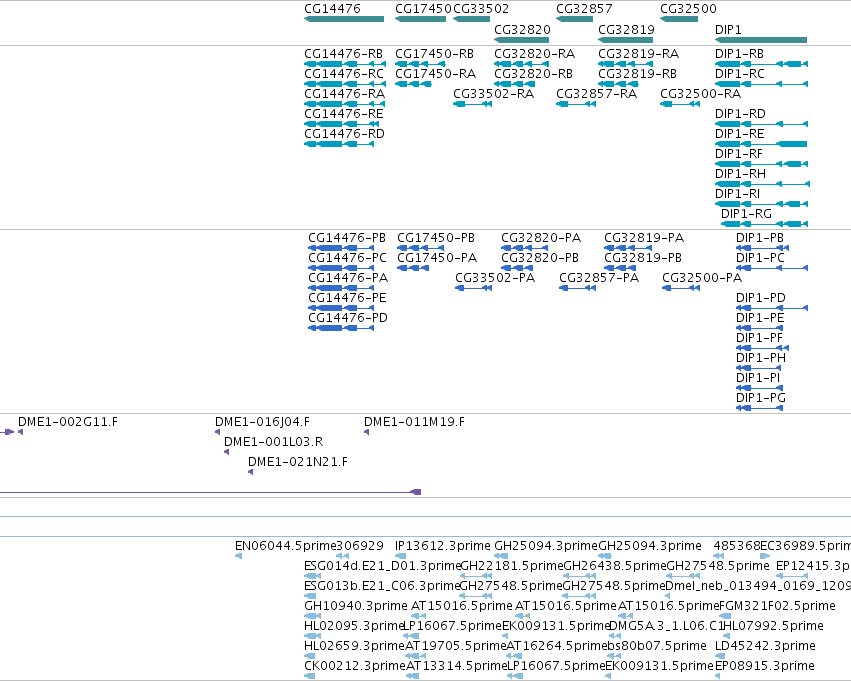Click the DIP1-RE transcript glyph
The image size is (851, 681).
point(761,144)
